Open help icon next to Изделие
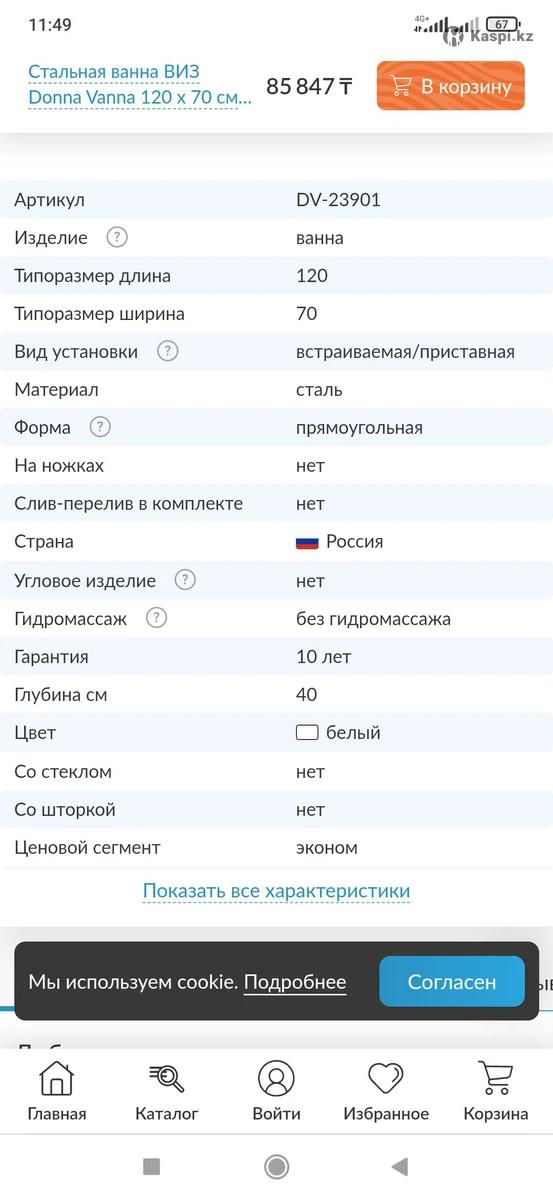This screenshot has height=1200, width=553. 117,238
